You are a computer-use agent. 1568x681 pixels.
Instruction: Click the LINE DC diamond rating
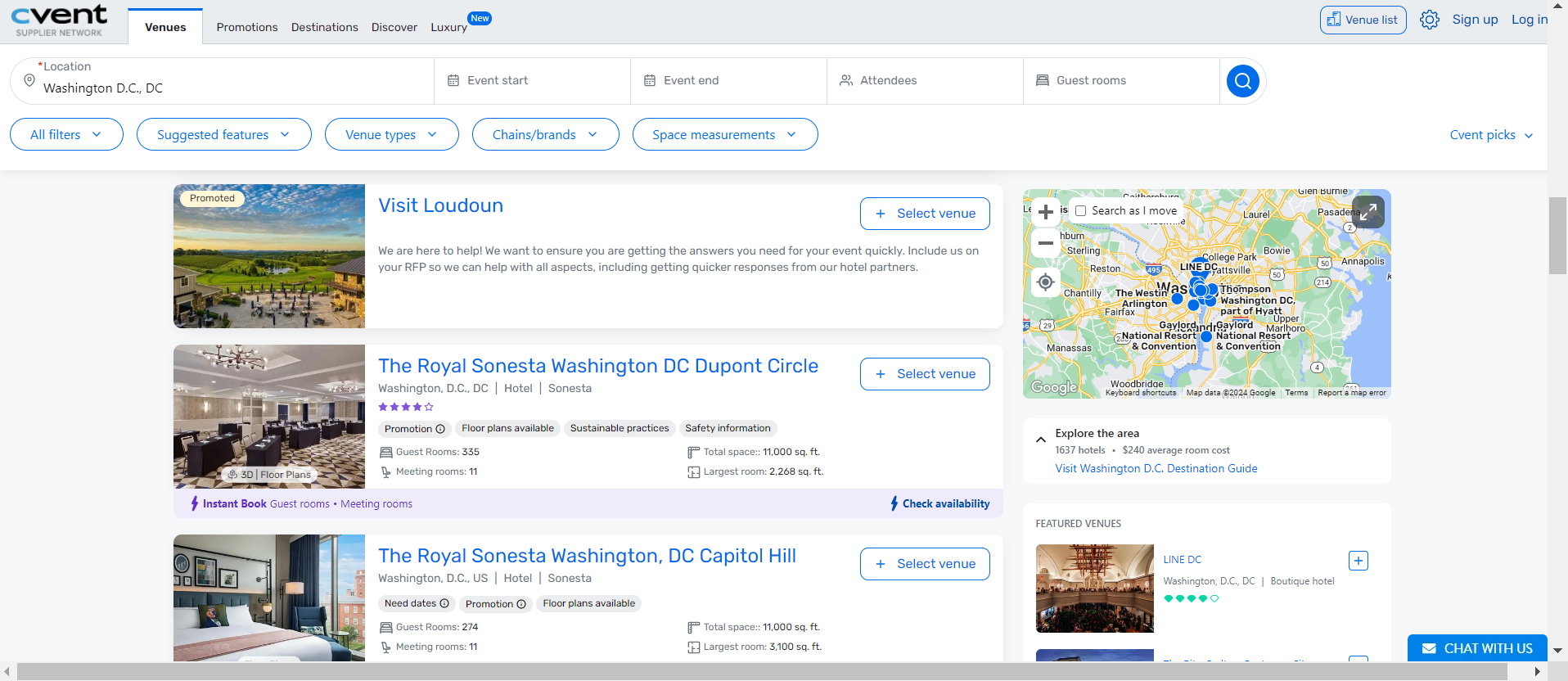[1192, 598]
